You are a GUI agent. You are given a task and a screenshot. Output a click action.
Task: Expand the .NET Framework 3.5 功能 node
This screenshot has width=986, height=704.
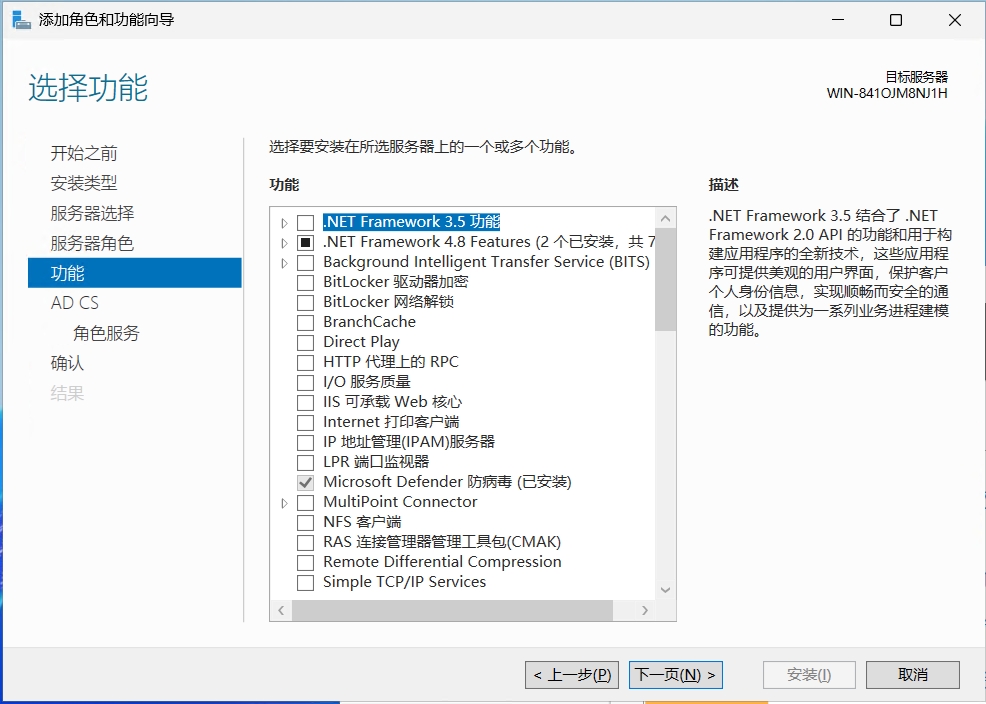pyautogui.click(x=284, y=223)
